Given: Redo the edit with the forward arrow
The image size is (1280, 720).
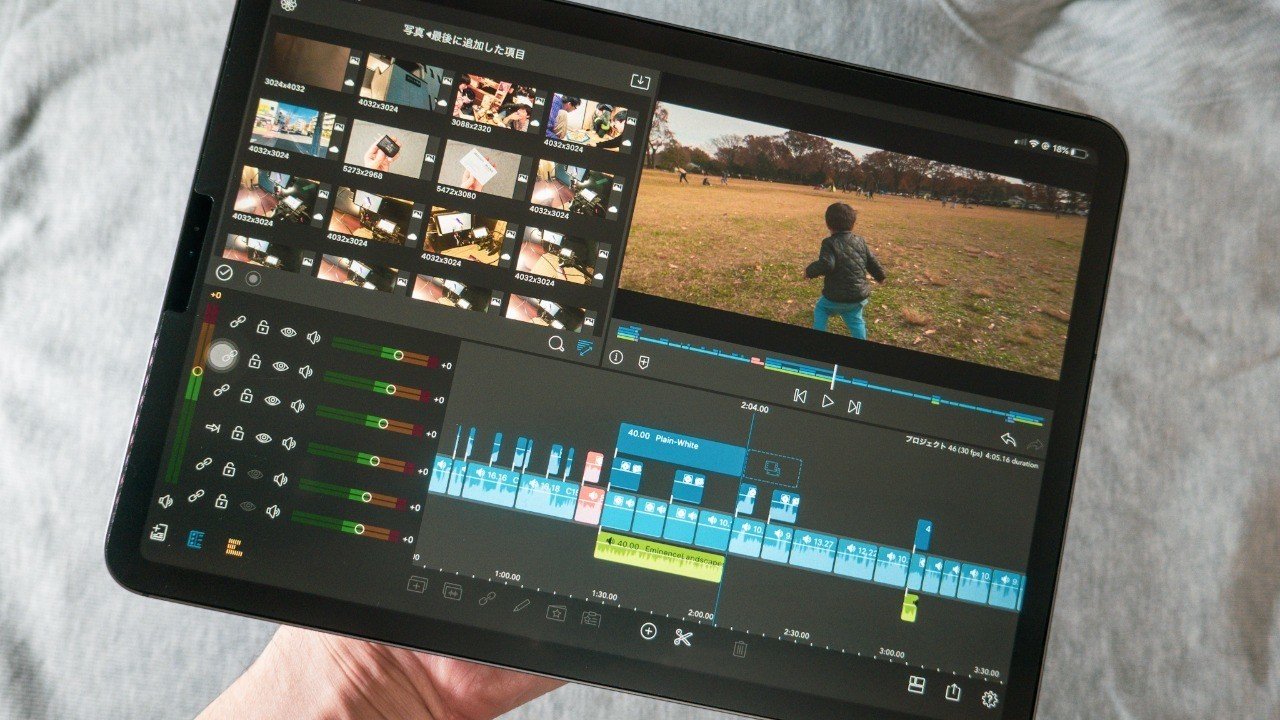Looking at the screenshot, I should coord(1034,444).
